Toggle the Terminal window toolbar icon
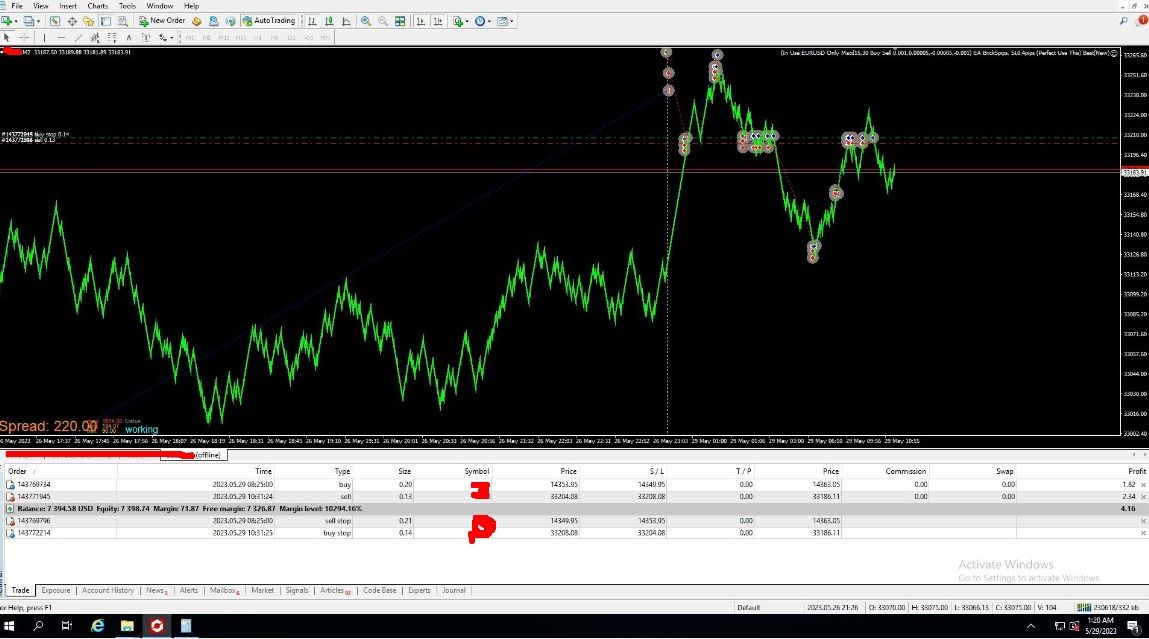This screenshot has height=639, width=1149. 106,21
